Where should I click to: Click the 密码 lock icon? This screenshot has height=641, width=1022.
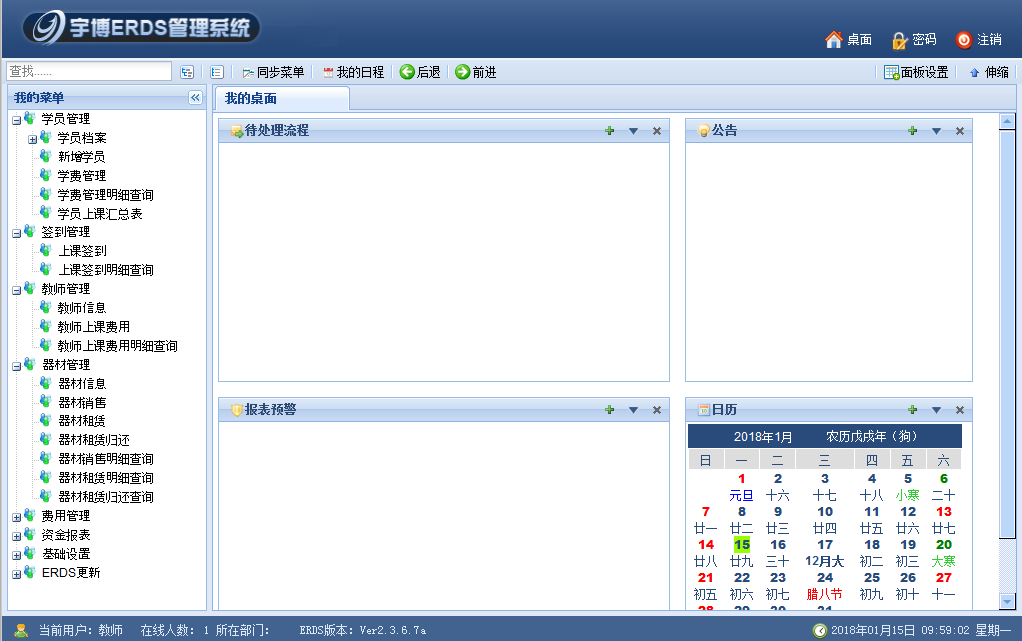(899, 40)
